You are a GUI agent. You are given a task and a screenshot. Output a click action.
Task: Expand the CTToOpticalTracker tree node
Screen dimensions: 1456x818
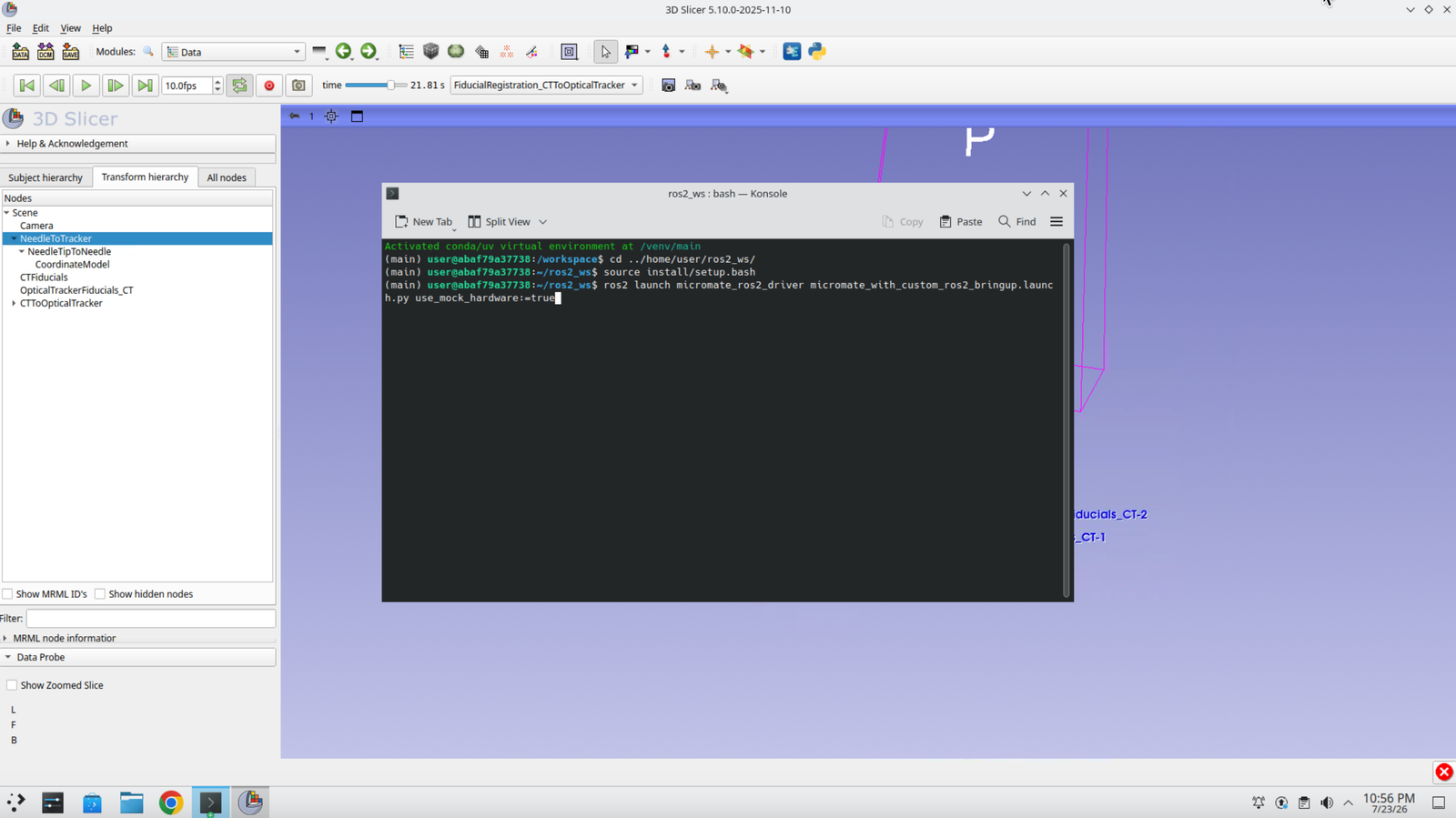coord(14,304)
